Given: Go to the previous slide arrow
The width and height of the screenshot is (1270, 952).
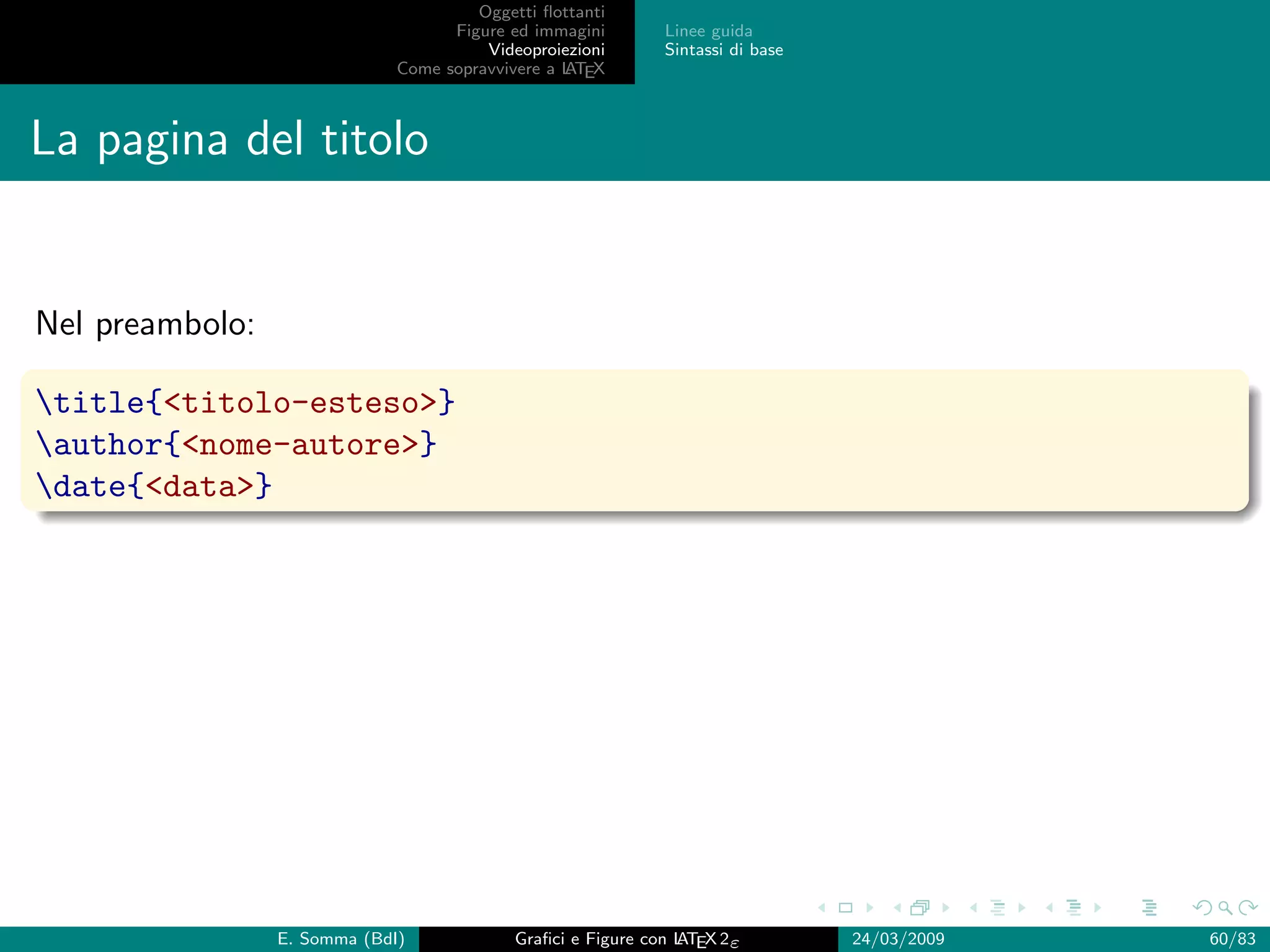Looking at the screenshot, I should point(822,908).
